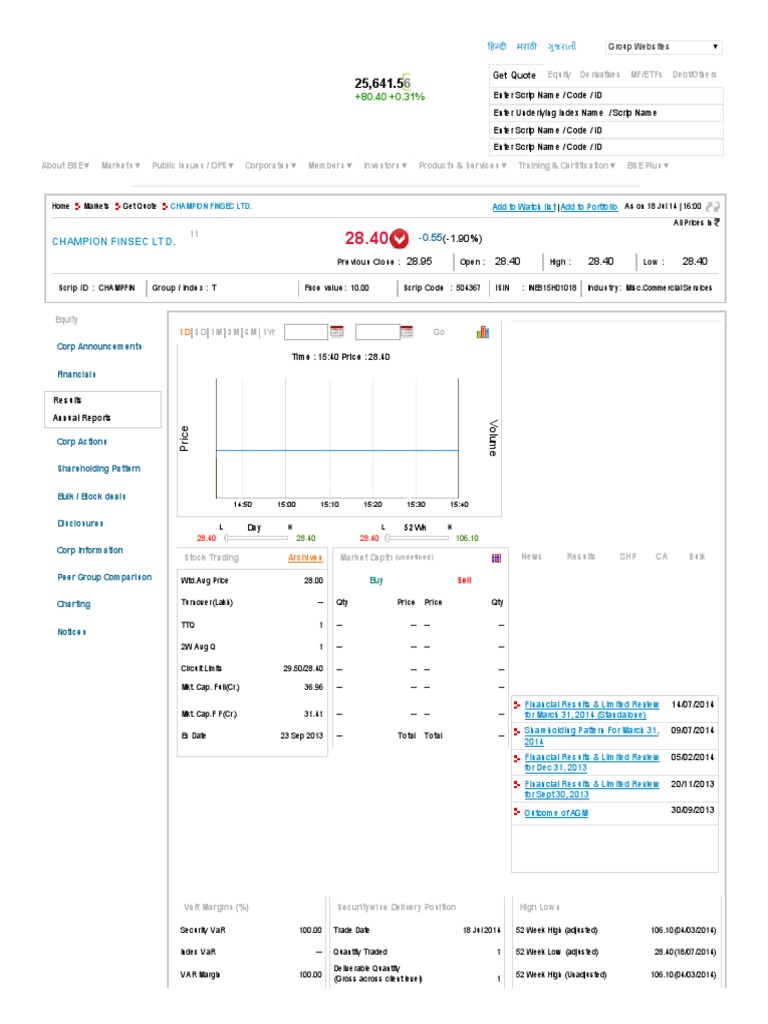This screenshot has width=768, height=1024.
Task: Click Add to Watch list link
Action: (x=524, y=206)
